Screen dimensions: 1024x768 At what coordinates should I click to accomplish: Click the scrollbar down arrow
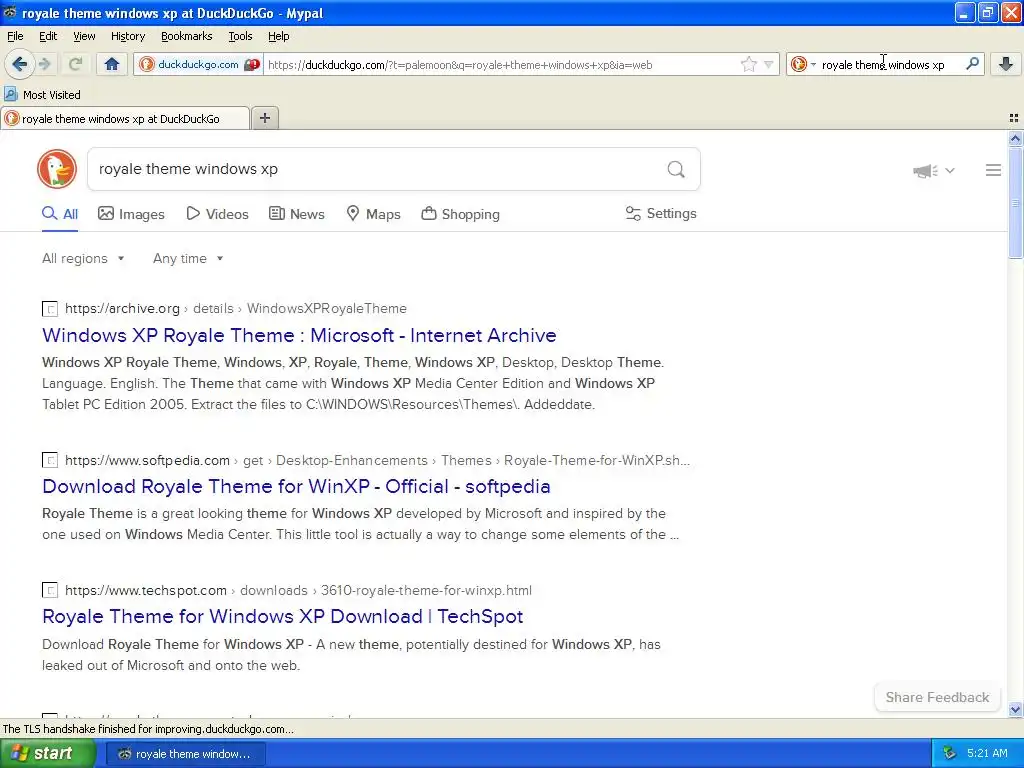pyautogui.click(x=1015, y=709)
